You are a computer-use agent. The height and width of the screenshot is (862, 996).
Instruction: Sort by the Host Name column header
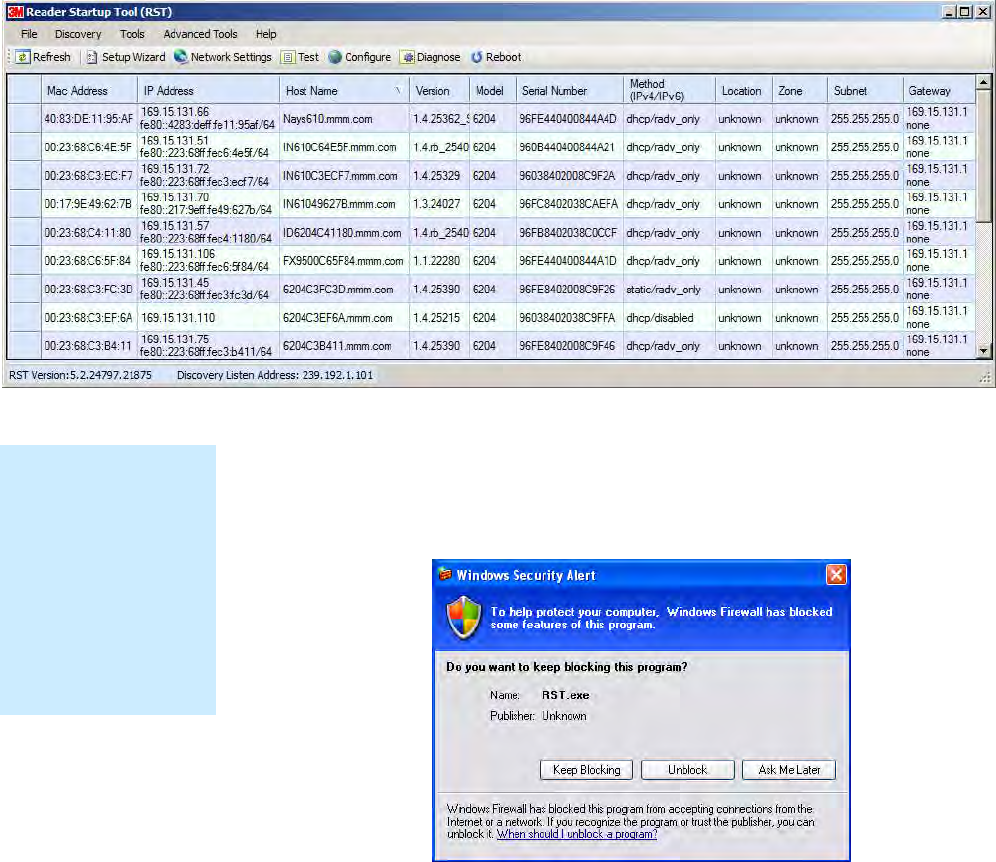pos(344,90)
